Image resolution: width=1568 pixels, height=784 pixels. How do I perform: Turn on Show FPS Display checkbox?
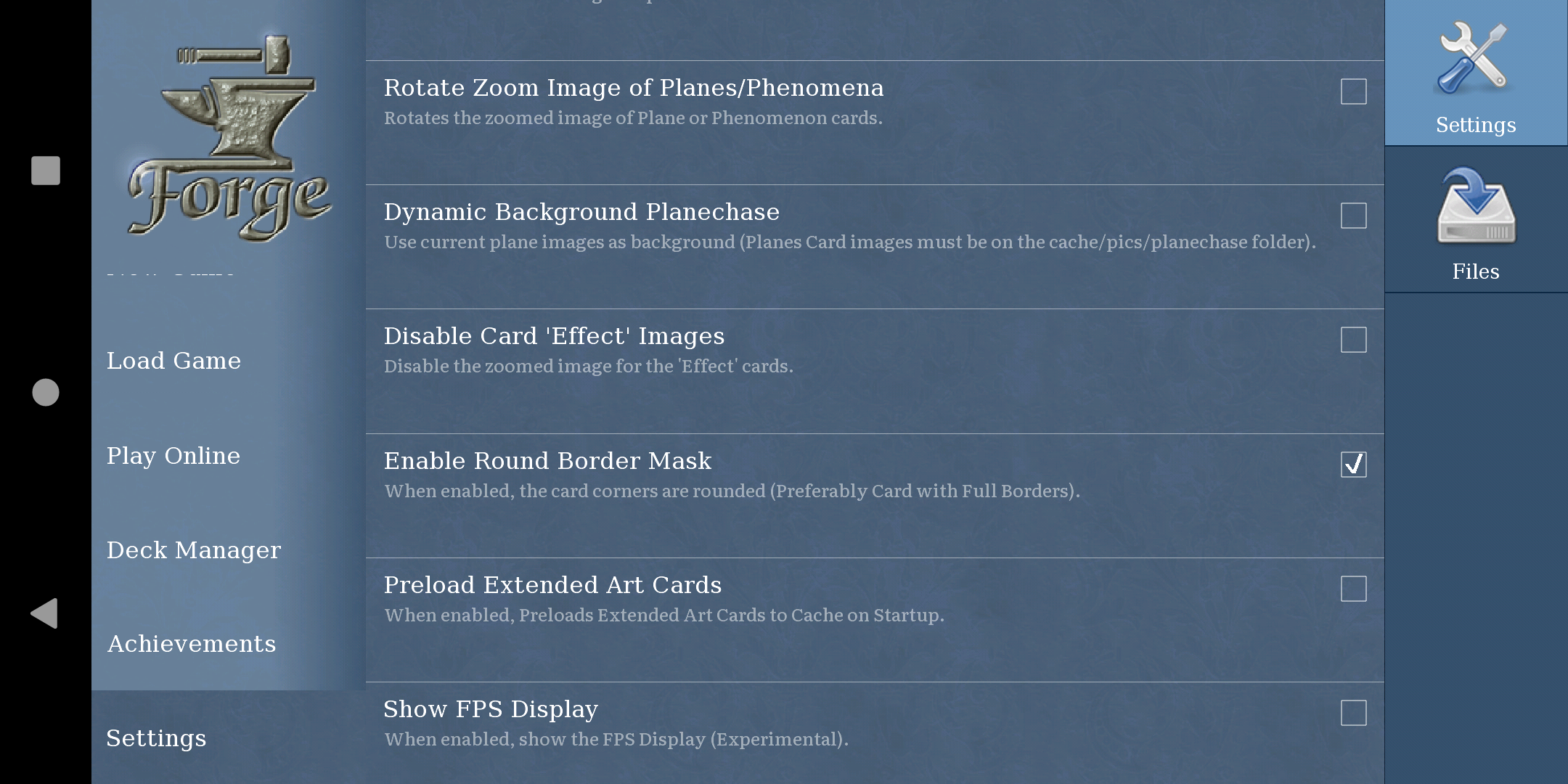pos(1353,713)
